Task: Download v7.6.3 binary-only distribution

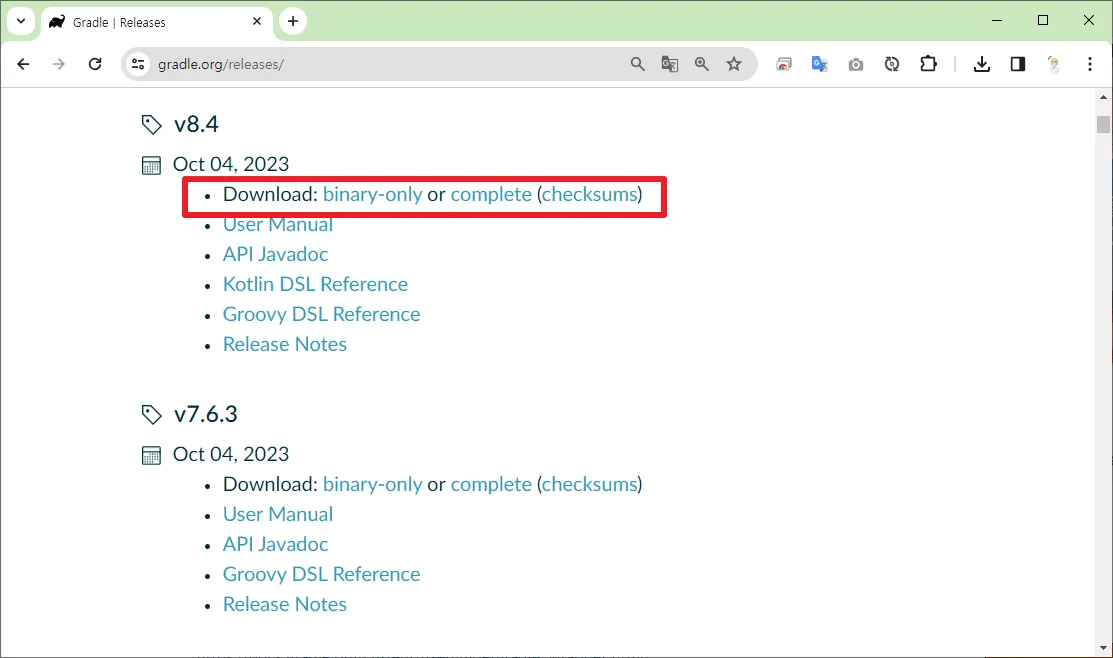Action: (373, 484)
